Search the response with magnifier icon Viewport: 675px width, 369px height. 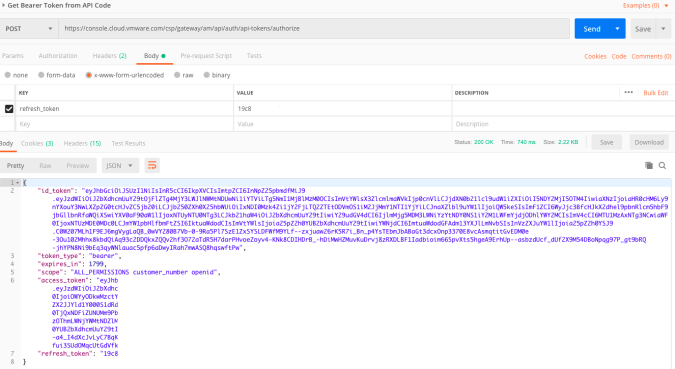[x=663, y=165]
